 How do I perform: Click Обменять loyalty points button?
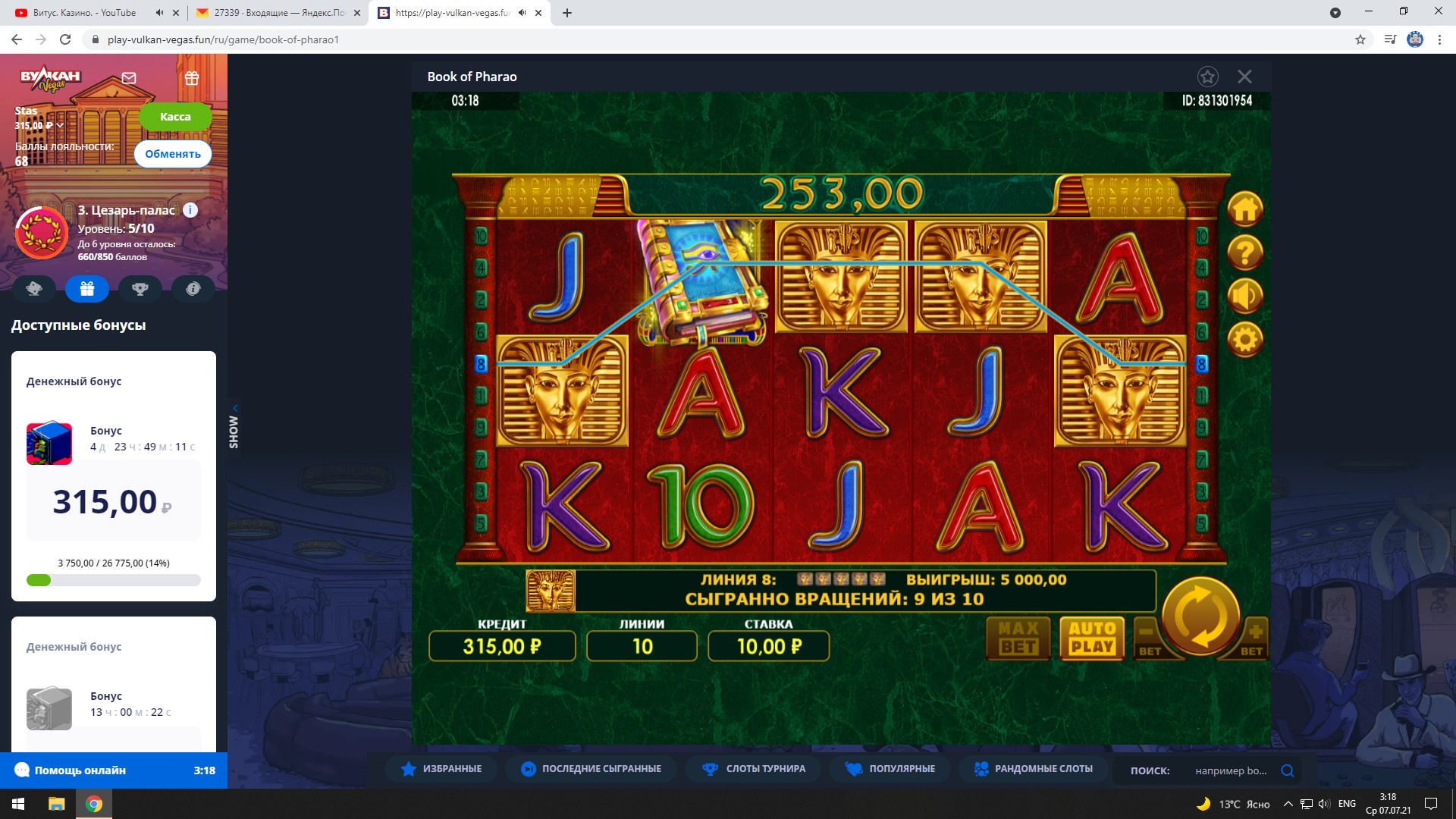(x=173, y=154)
